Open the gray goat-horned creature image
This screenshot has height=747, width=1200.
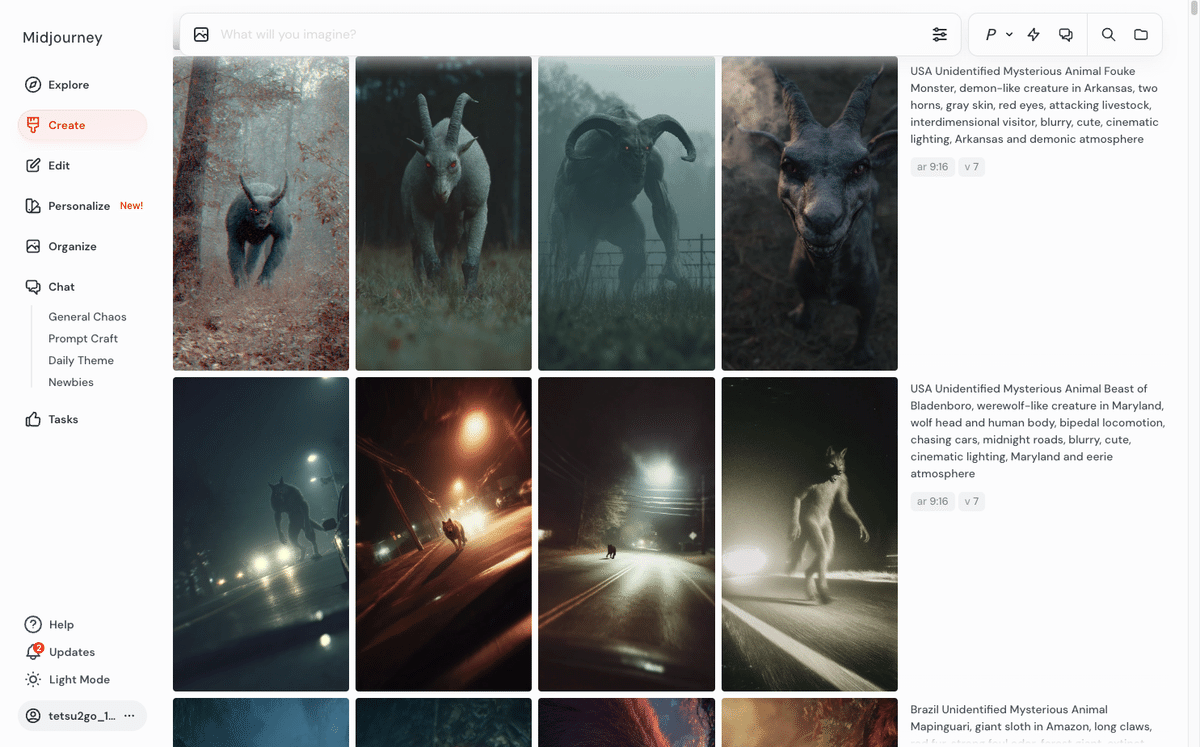444,213
